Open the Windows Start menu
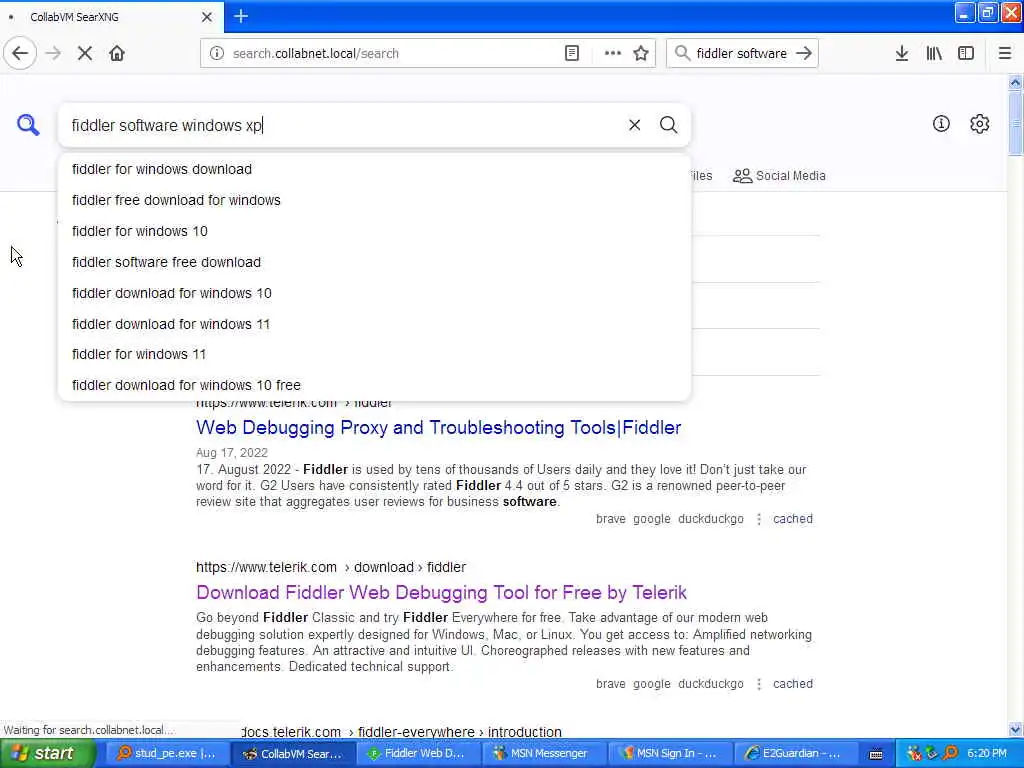1024x768 pixels. 47,754
